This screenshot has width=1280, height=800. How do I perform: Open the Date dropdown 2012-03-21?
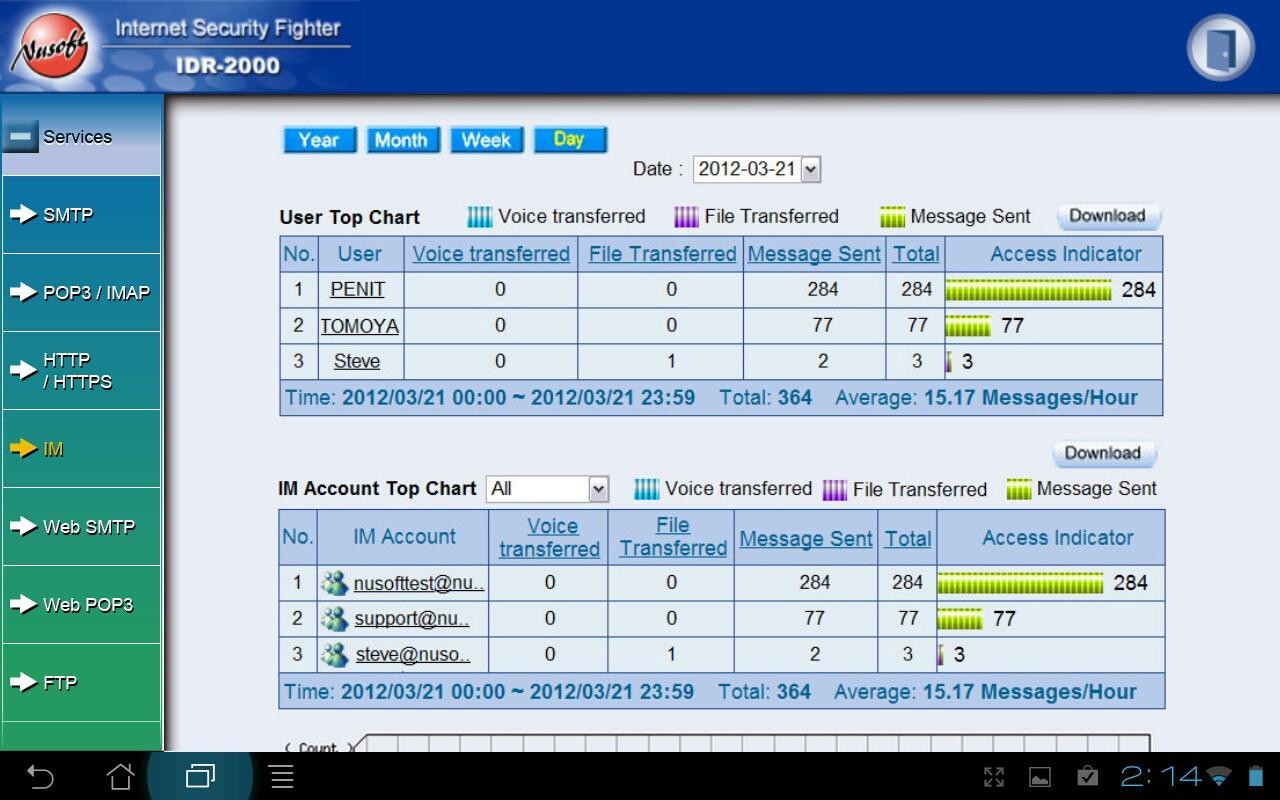757,169
